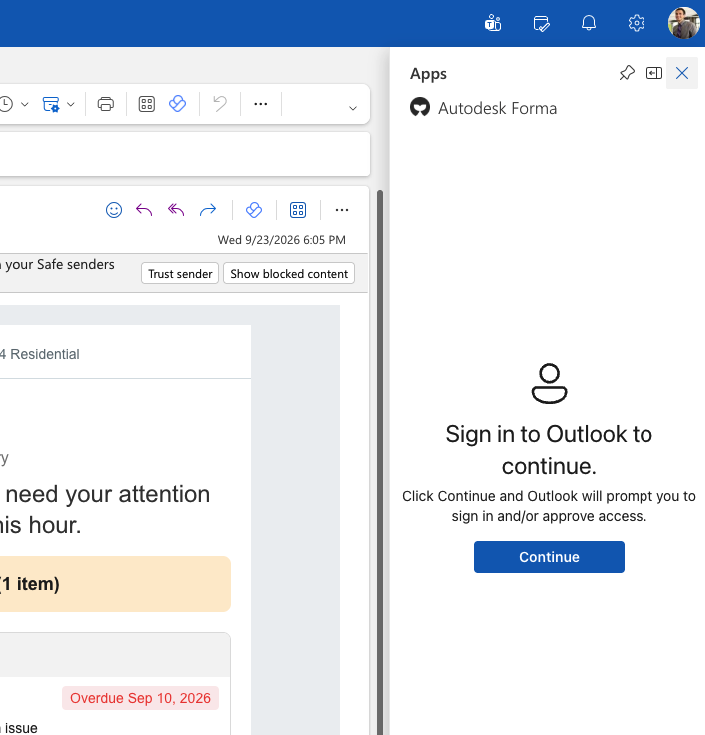
Task: Open Outlook settings gear
Action: tap(636, 23)
